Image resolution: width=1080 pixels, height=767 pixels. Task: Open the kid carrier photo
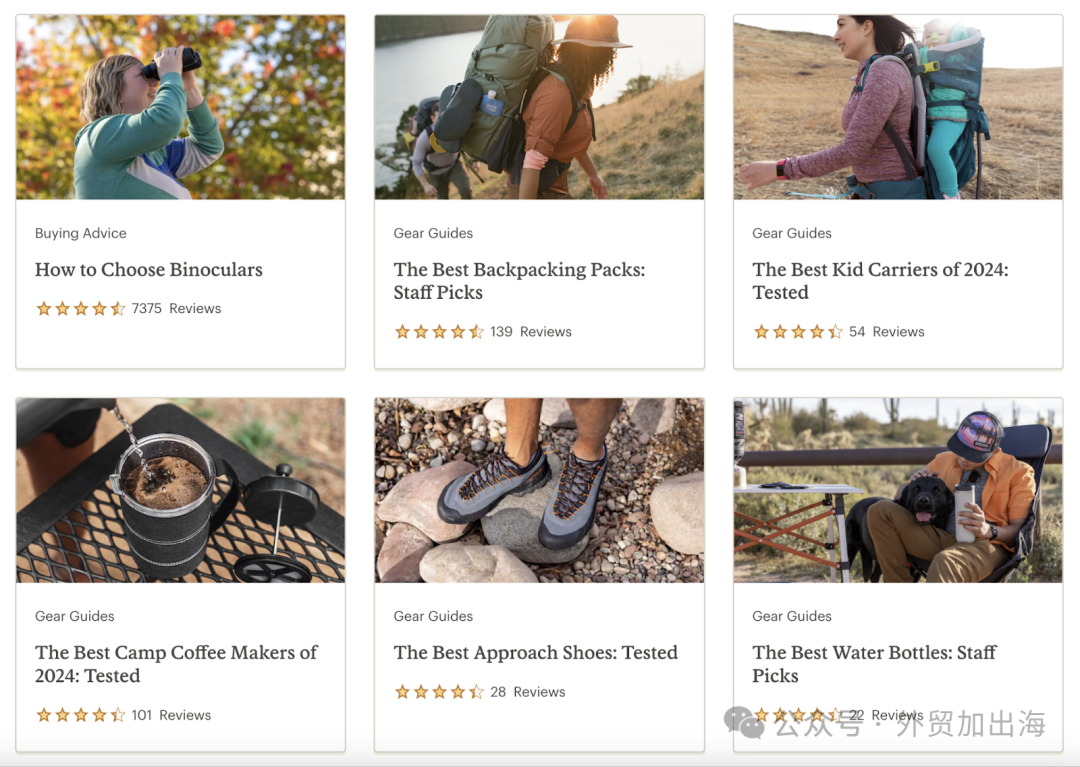click(x=898, y=107)
